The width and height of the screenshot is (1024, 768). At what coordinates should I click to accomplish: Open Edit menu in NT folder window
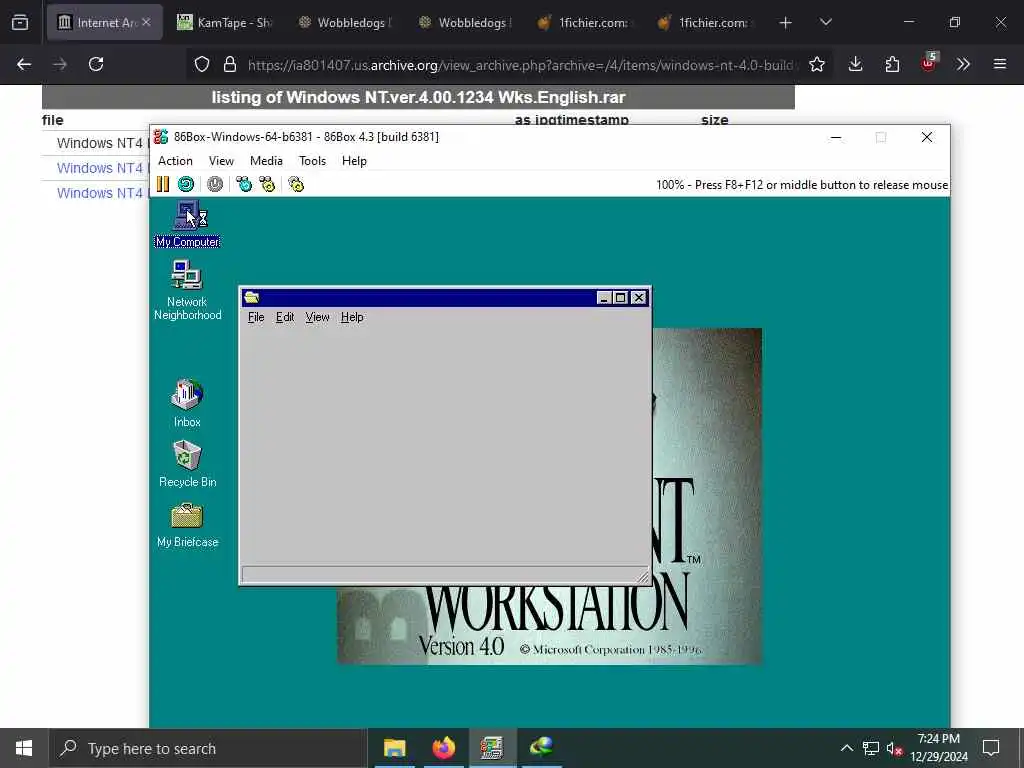(x=285, y=317)
